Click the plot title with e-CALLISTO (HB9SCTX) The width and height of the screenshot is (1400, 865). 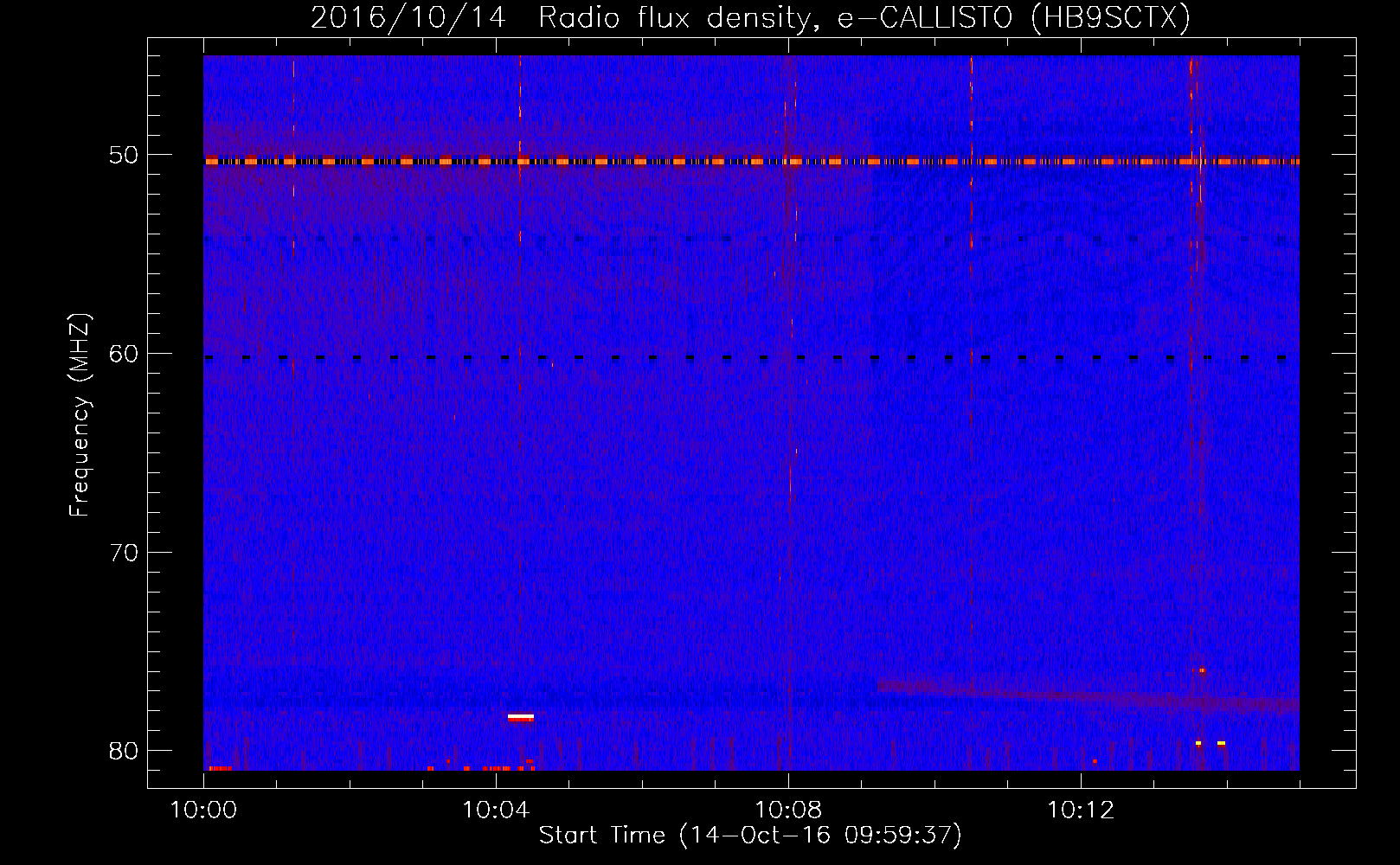click(x=750, y=17)
